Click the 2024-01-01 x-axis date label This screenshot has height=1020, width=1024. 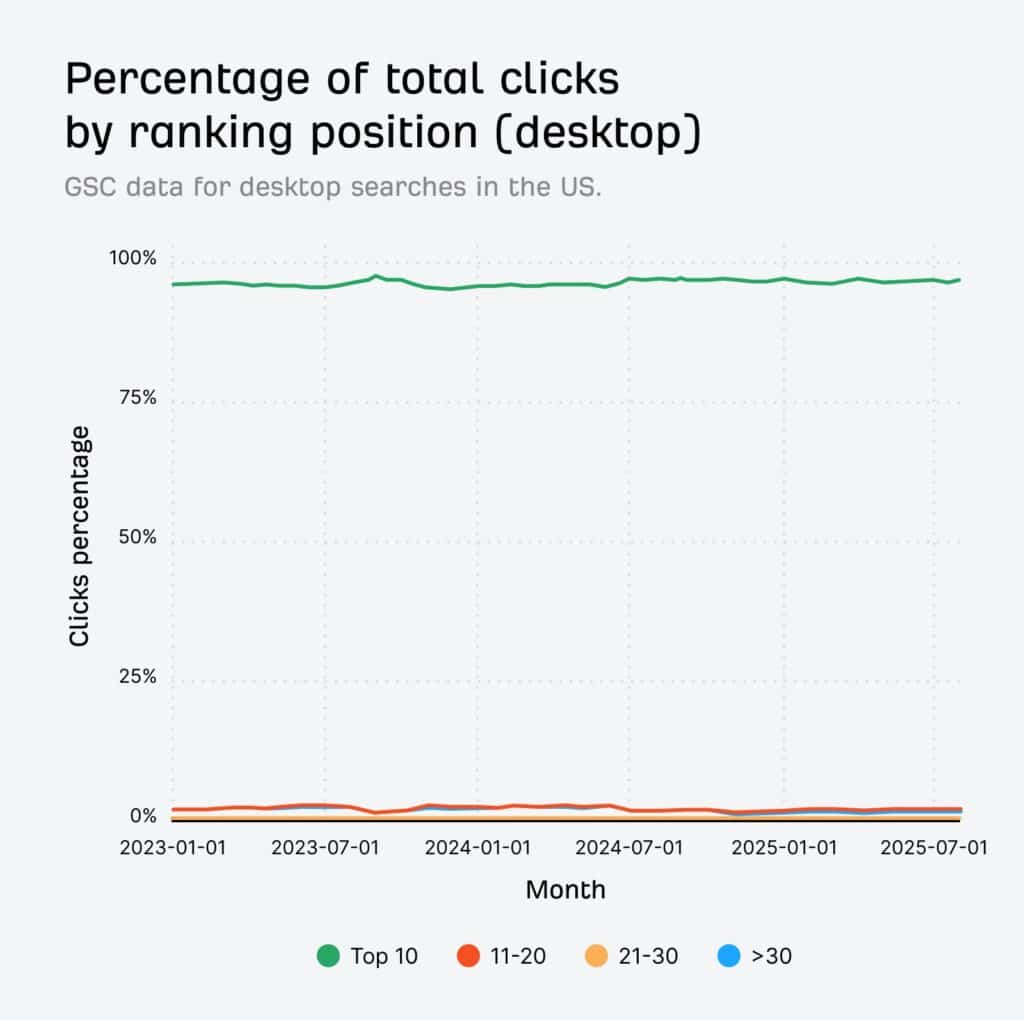tap(477, 848)
